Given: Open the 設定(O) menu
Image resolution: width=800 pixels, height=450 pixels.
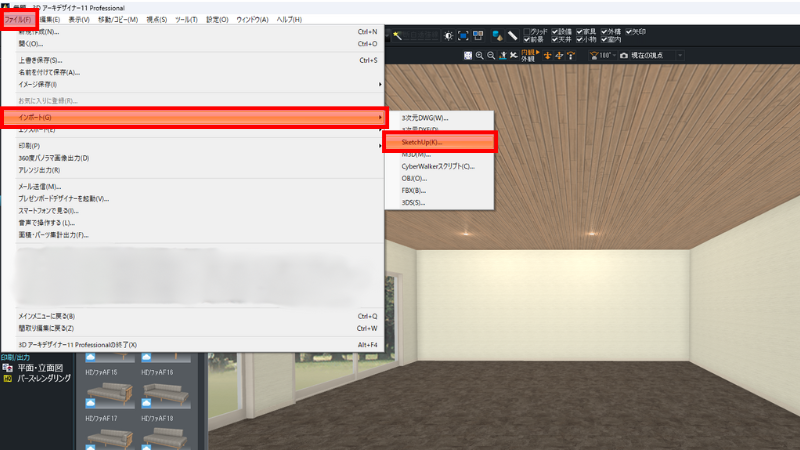Looking at the screenshot, I should 217,19.
